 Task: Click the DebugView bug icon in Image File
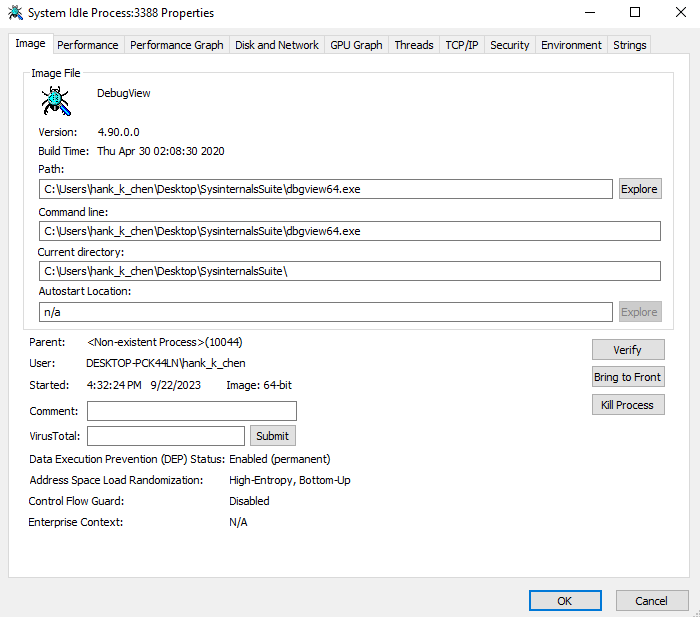tap(56, 101)
